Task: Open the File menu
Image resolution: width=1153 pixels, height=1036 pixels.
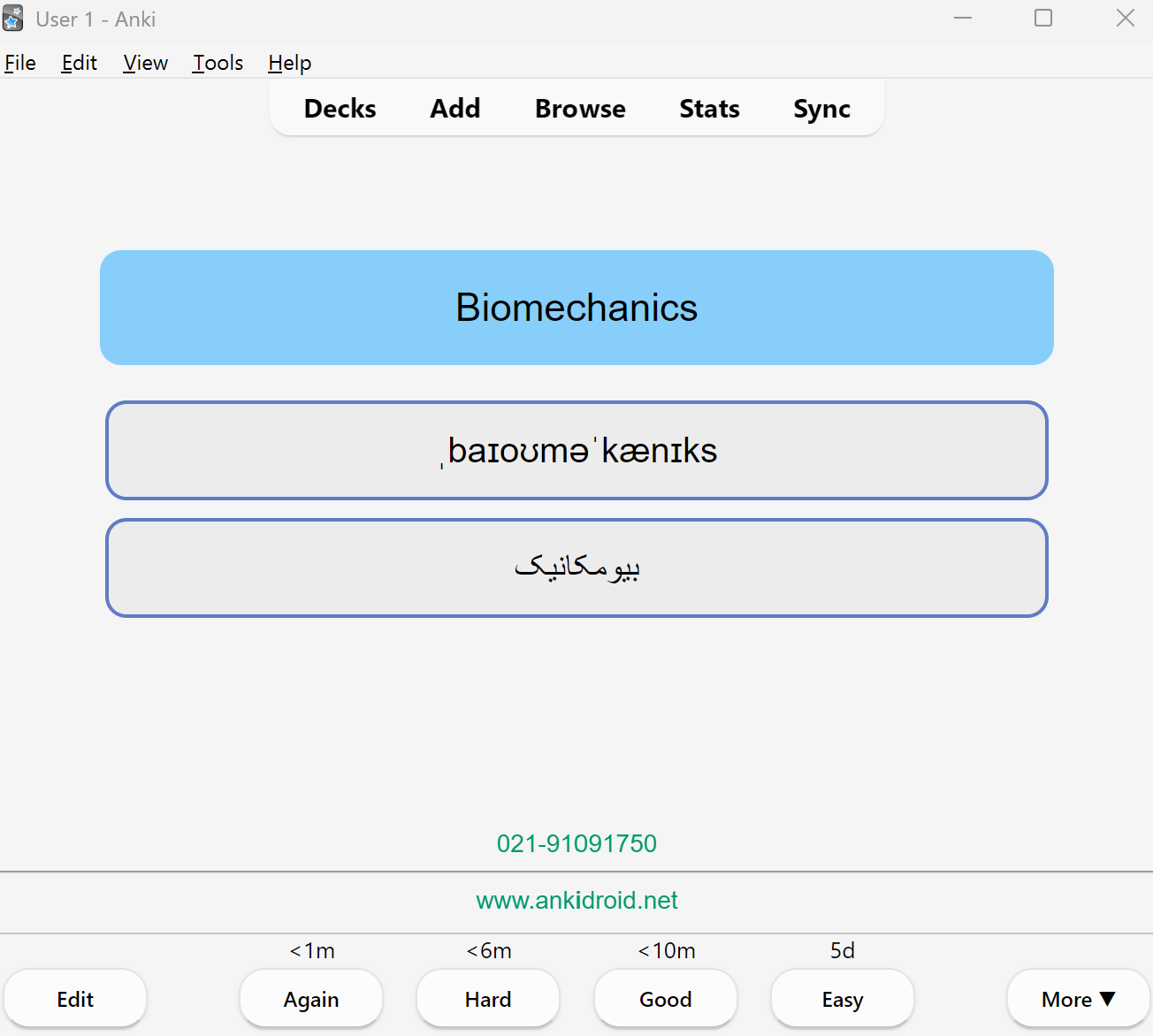Action: point(20,63)
